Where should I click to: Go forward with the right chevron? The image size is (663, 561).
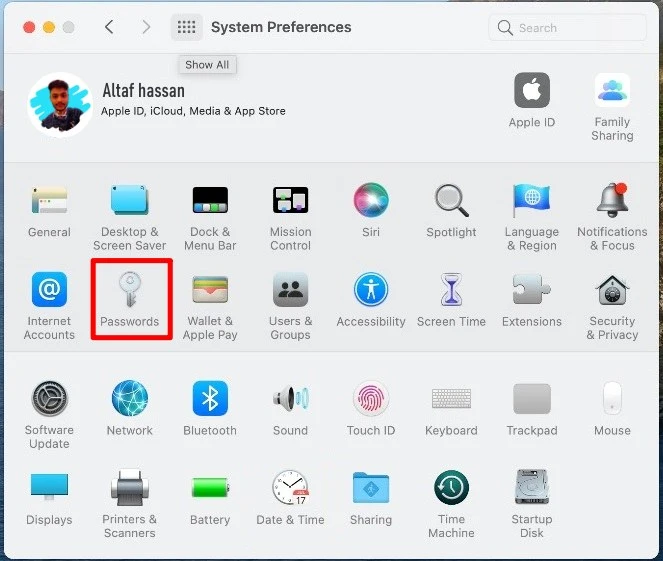tap(146, 27)
